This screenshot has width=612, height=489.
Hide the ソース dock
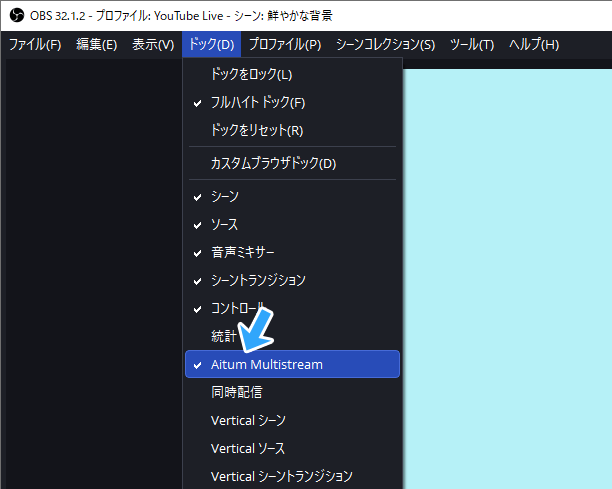[292, 224]
